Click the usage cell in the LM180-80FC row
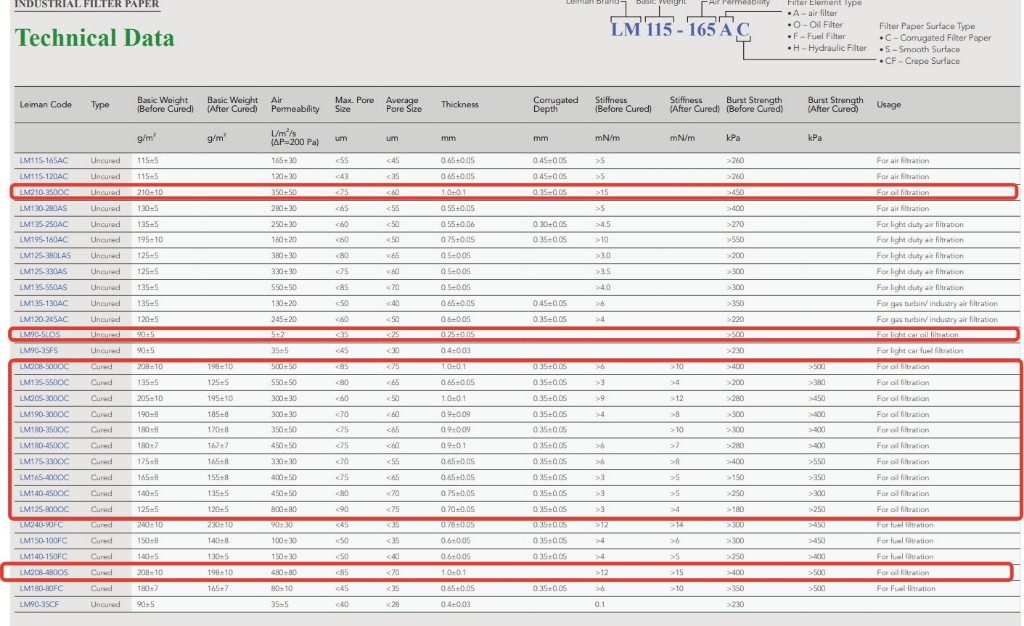Screen dimensions: 1024x626 906,588
